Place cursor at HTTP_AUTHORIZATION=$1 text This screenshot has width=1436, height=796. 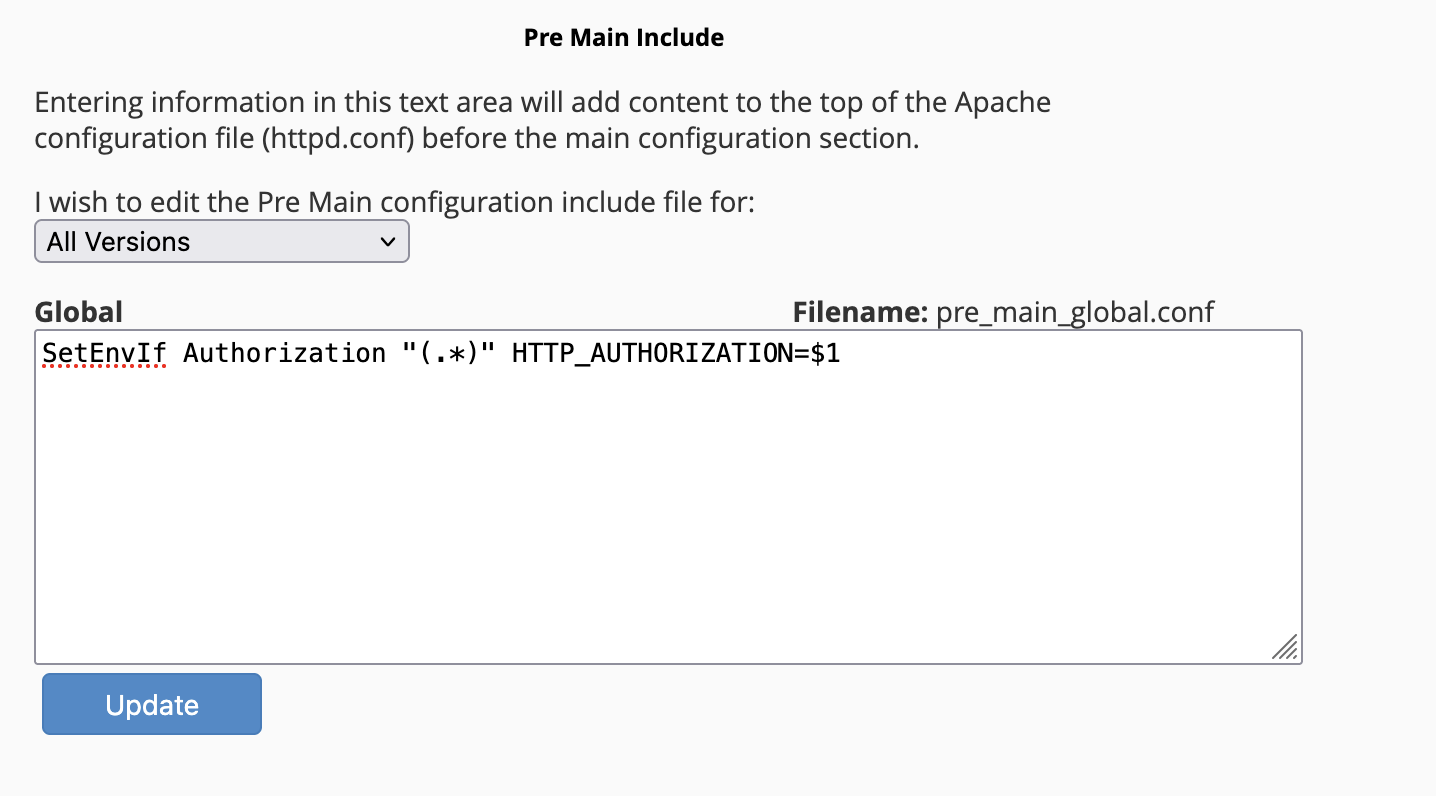tap(675, 353)
